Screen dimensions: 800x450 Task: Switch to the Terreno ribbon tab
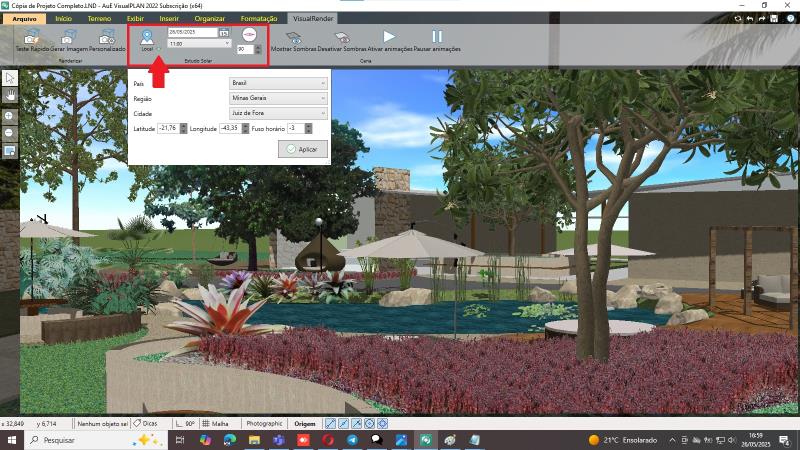tap(100, 18)
